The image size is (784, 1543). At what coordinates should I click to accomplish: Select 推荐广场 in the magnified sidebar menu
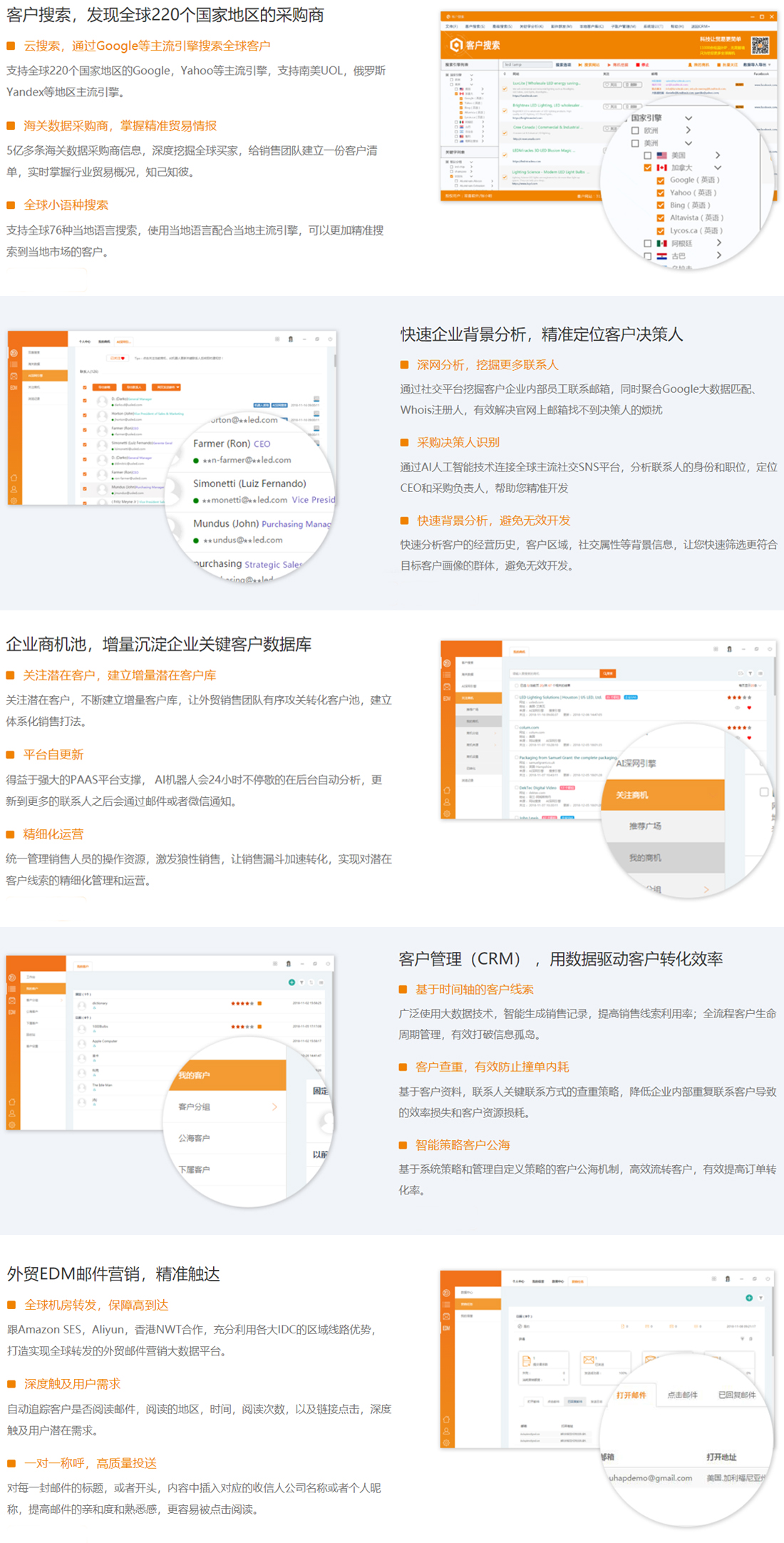click(x=645, y=826)
